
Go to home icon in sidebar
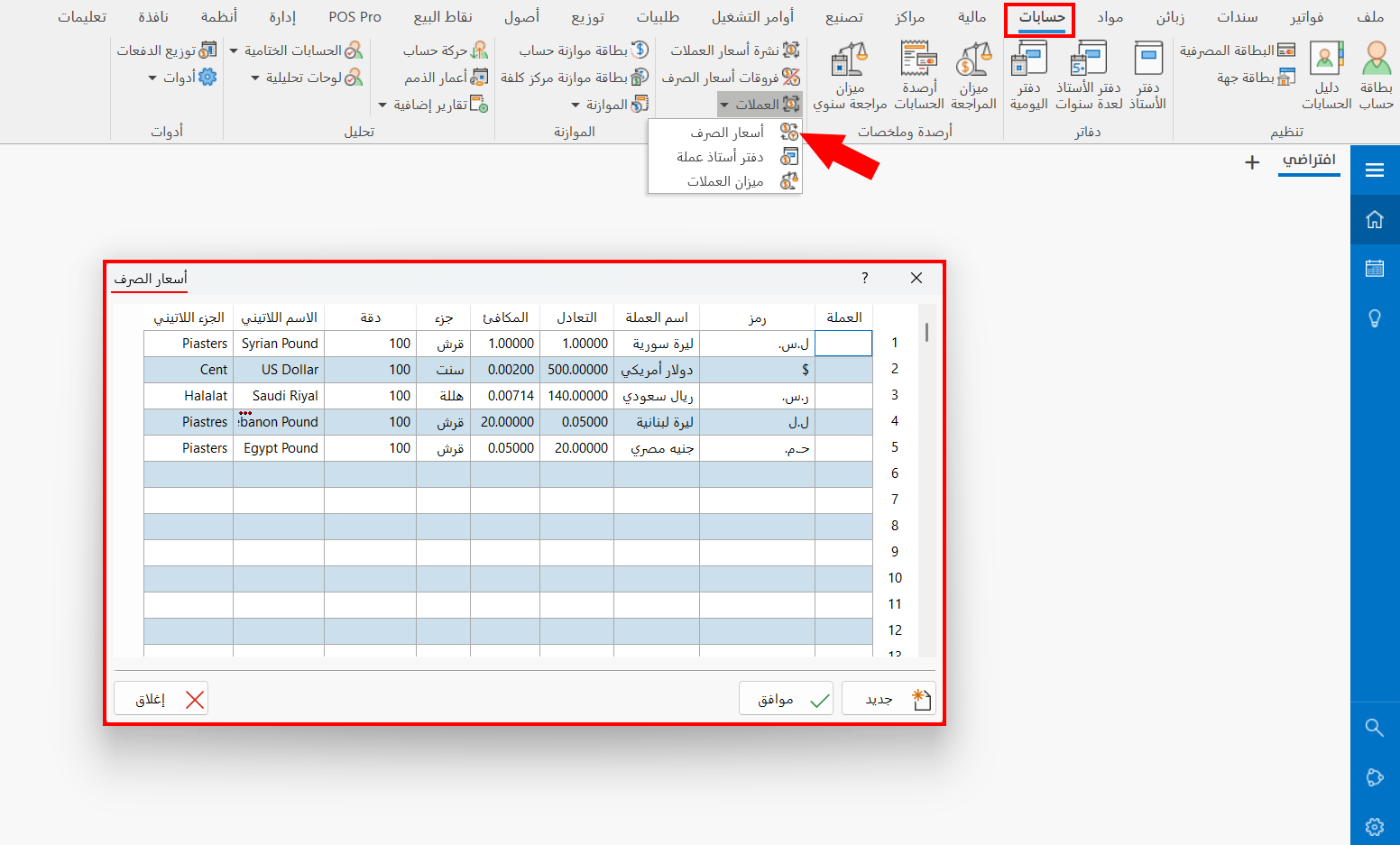click(1375, 219)
